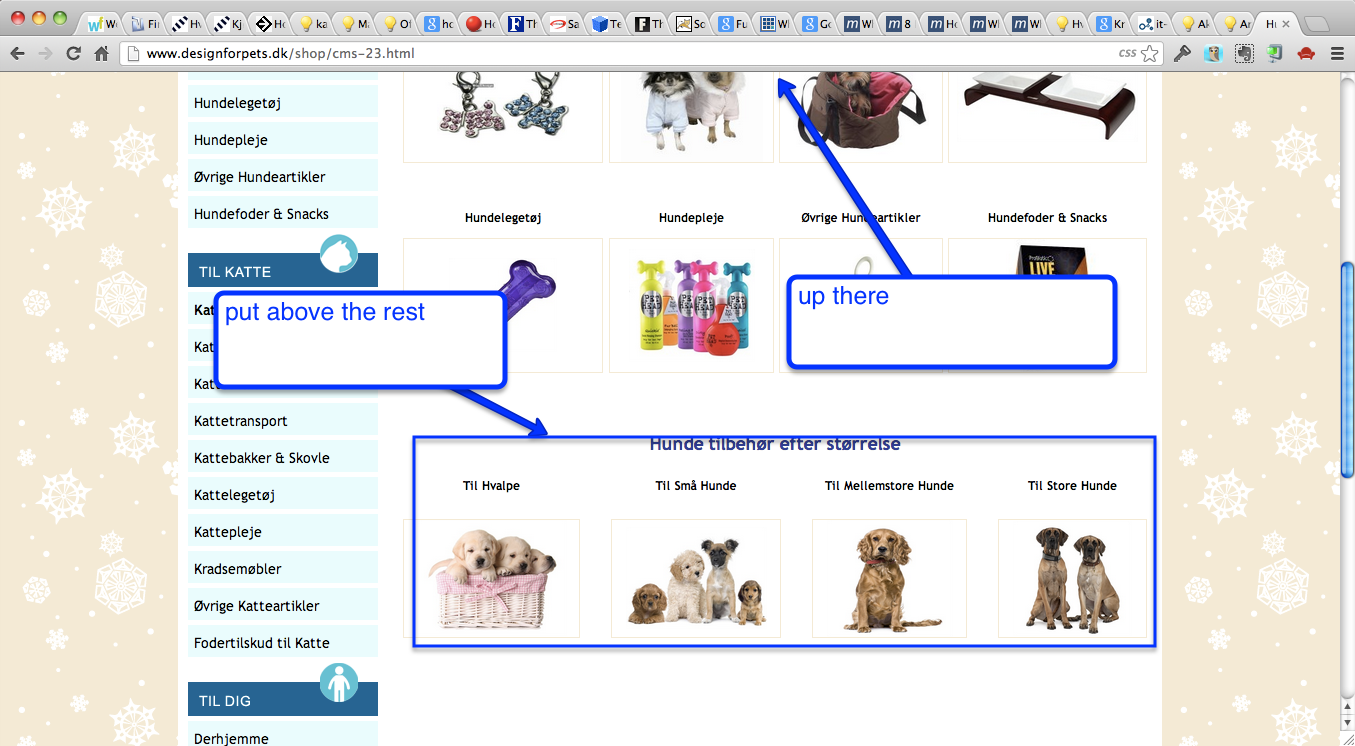Click the person icon beside TIL DIG
This screenshot has height=746, width=1355.
pyautogui.click(x=339, y=683)
